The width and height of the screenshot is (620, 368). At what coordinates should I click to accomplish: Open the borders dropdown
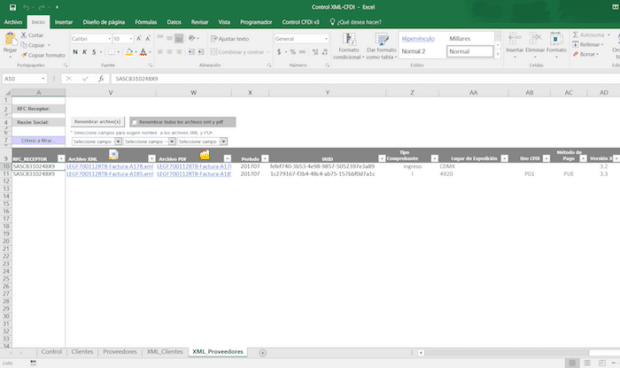(x=118, y=52)
